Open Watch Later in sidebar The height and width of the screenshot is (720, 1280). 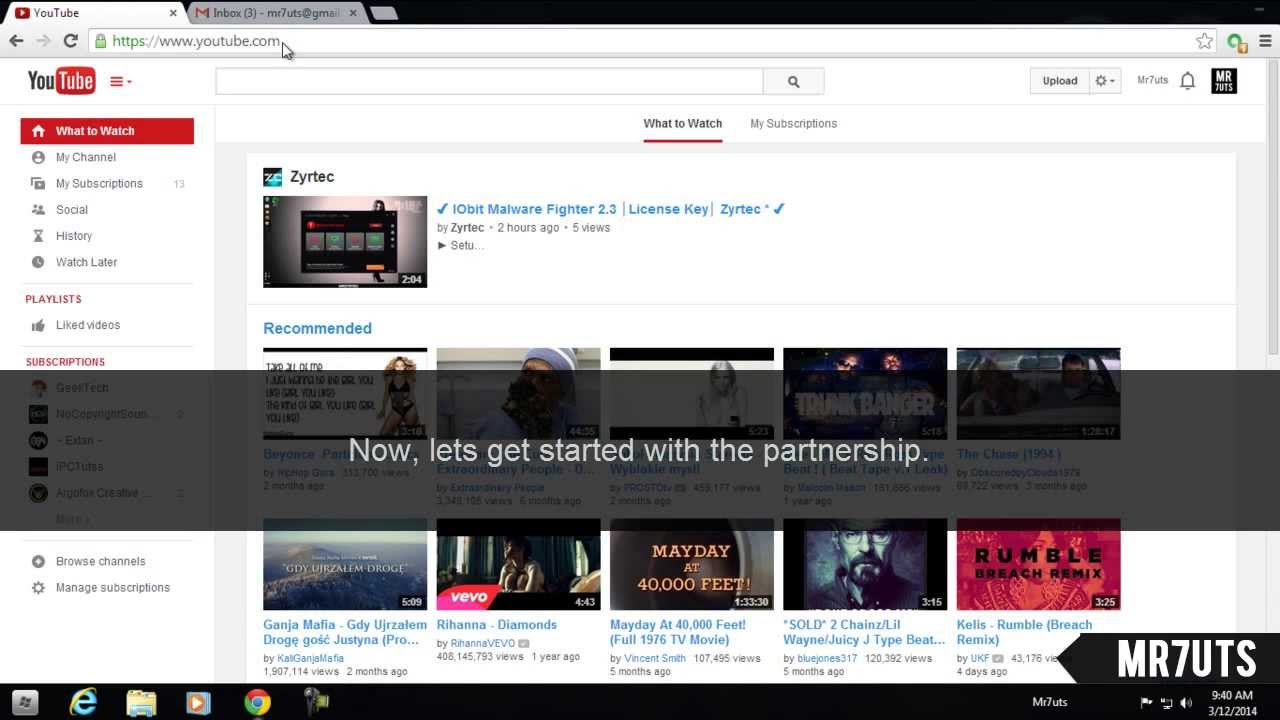86,262
